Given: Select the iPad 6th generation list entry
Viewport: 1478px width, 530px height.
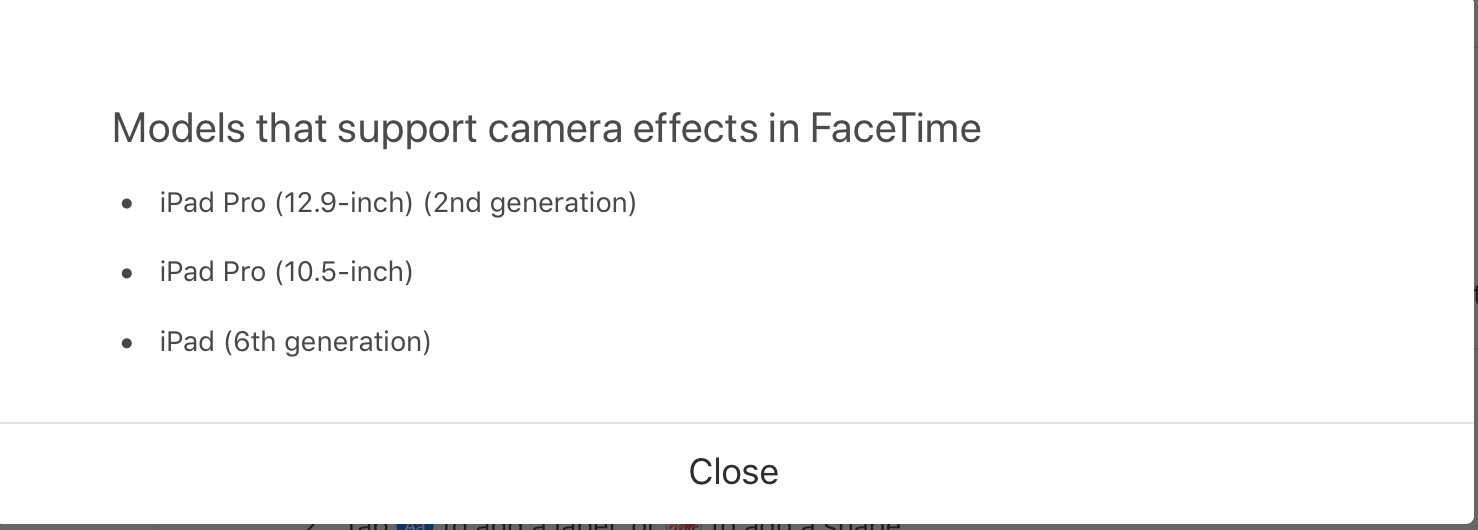Looking at the screenshot, I should click(x=294, y=342).
